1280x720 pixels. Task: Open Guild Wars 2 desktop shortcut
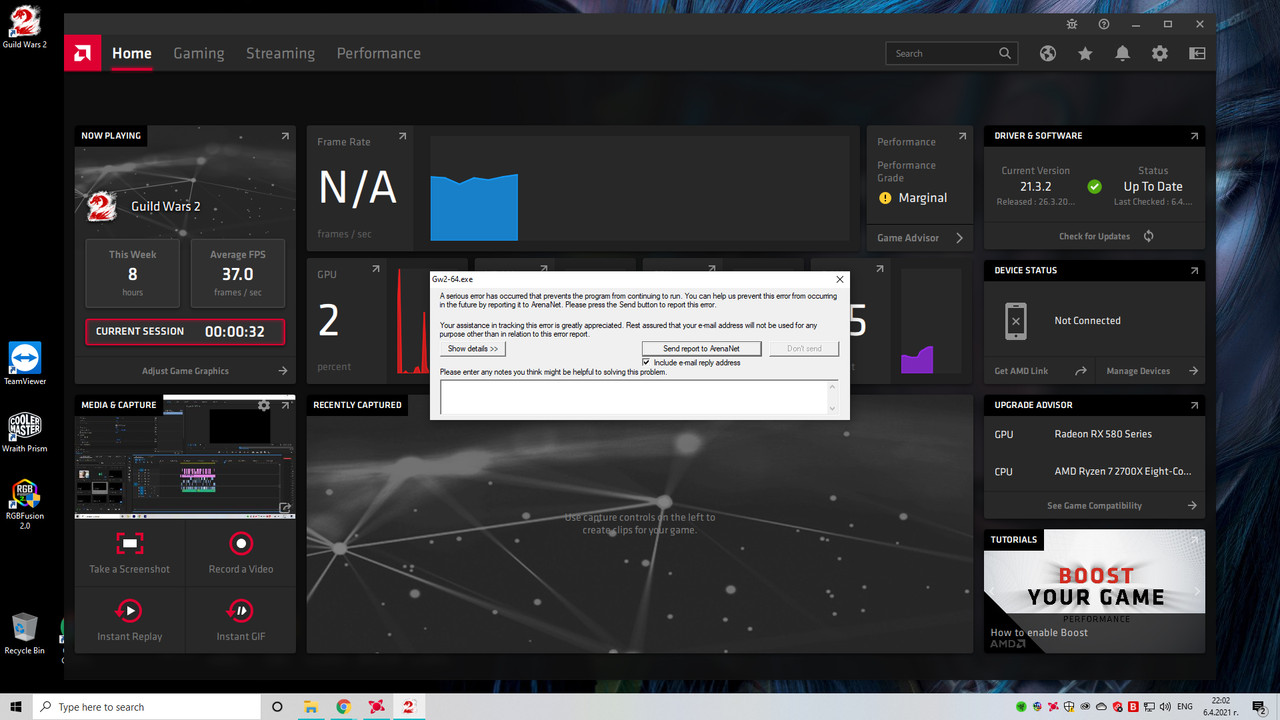point(24,26)
